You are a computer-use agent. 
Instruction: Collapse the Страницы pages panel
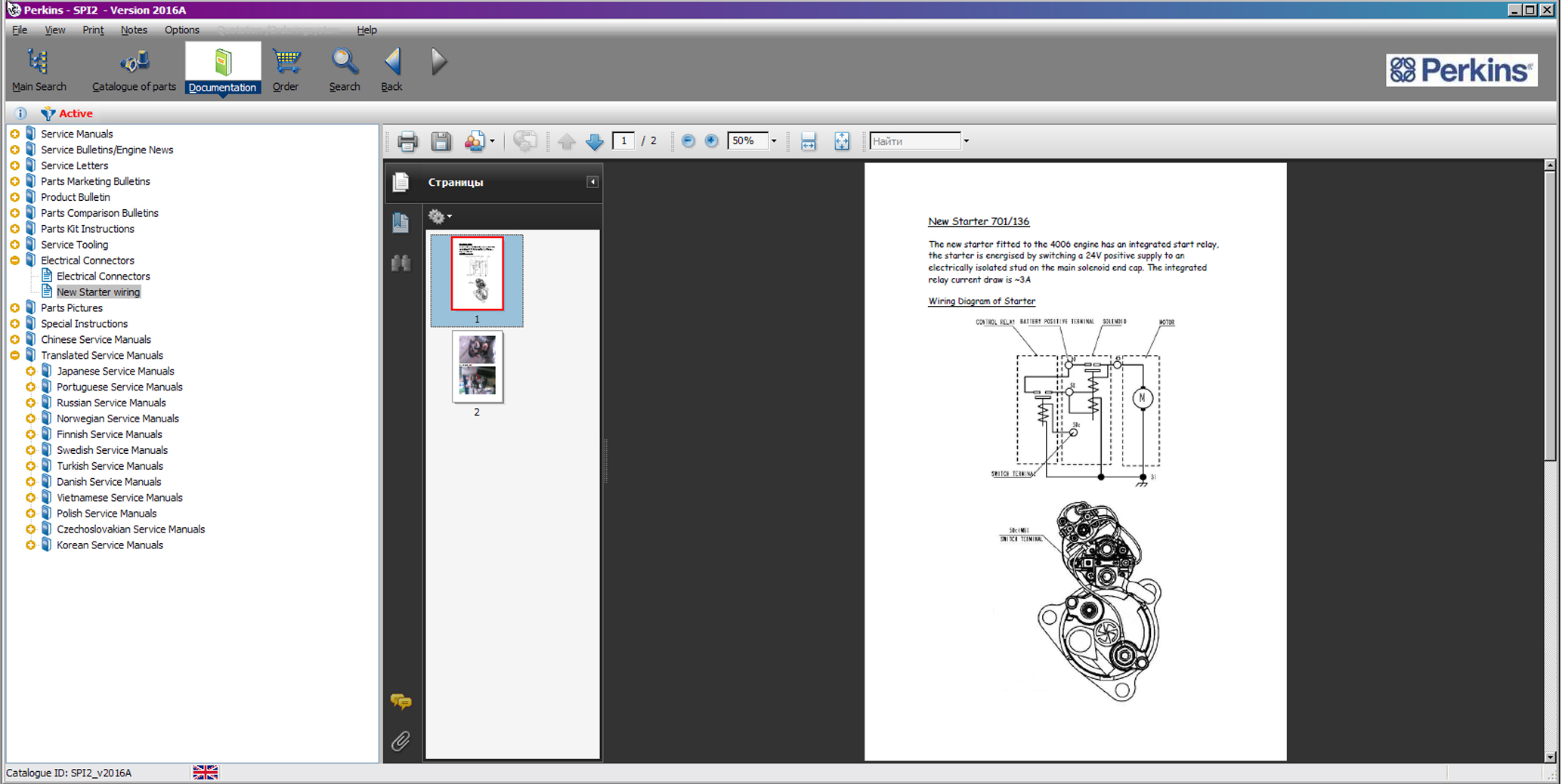point(592,182)
